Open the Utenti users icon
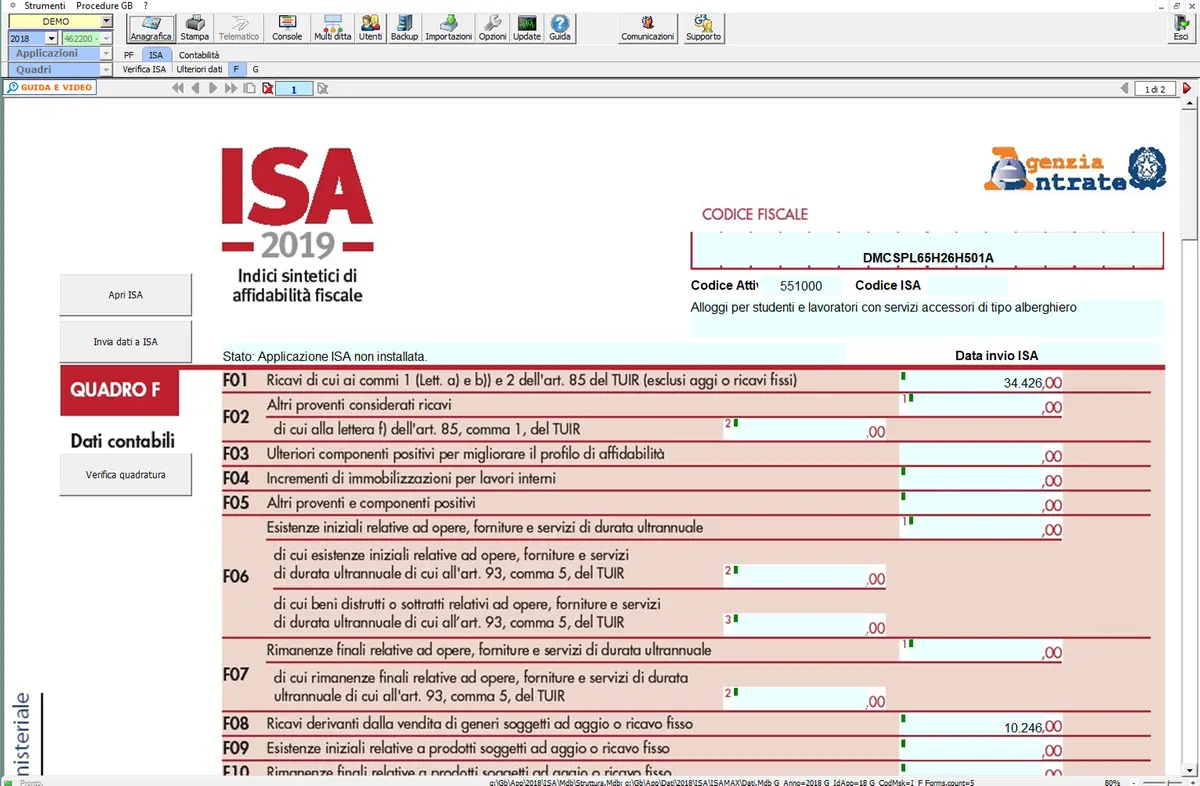 point(370,28)
